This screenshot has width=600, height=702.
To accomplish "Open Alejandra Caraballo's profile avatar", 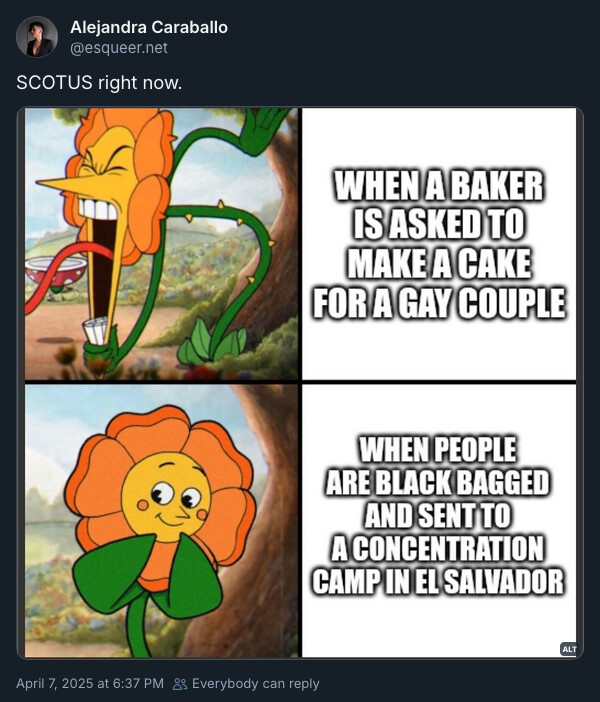I will pos(37,37).
